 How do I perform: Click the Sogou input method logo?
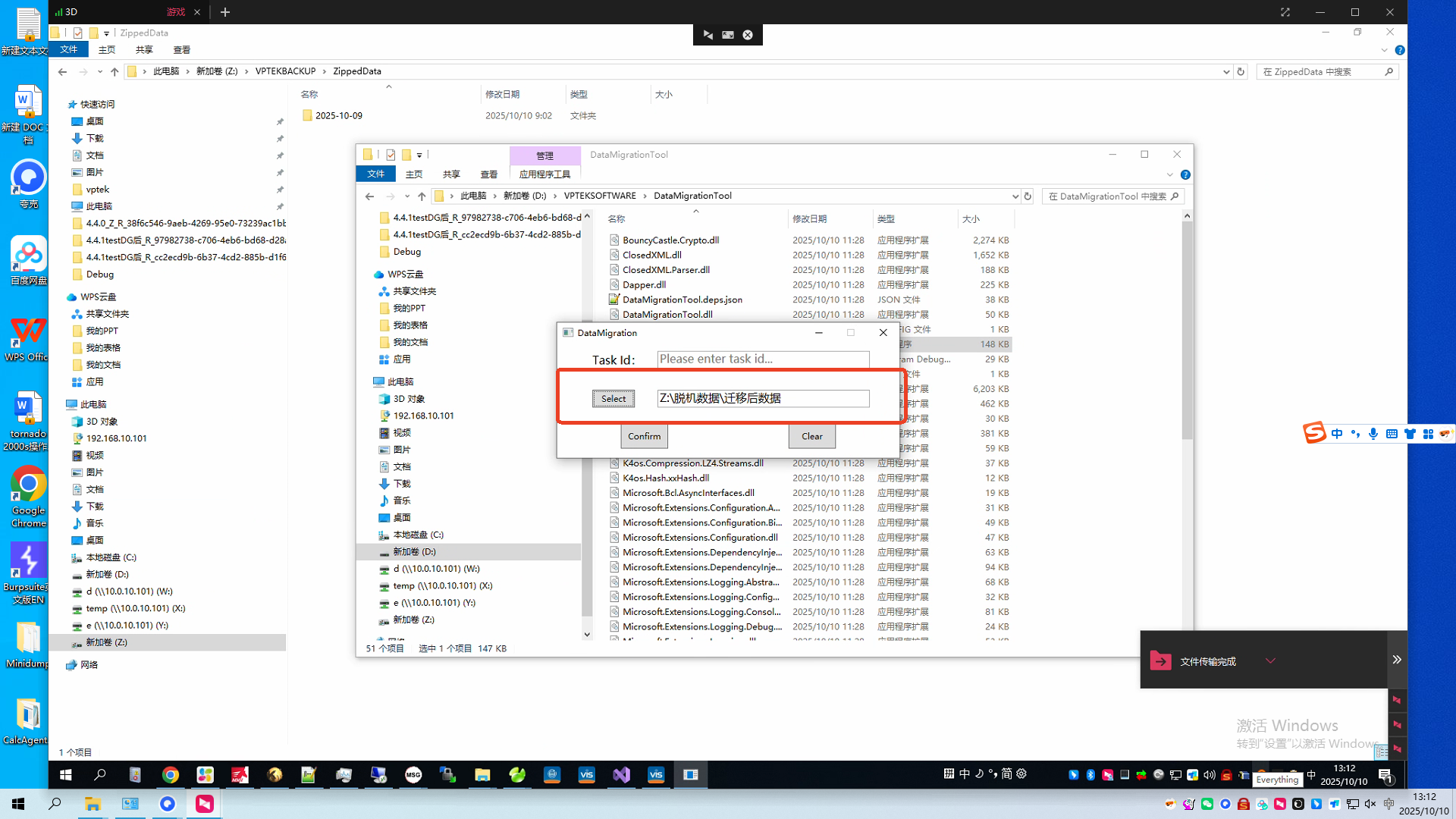click(x=1314, y=433)
